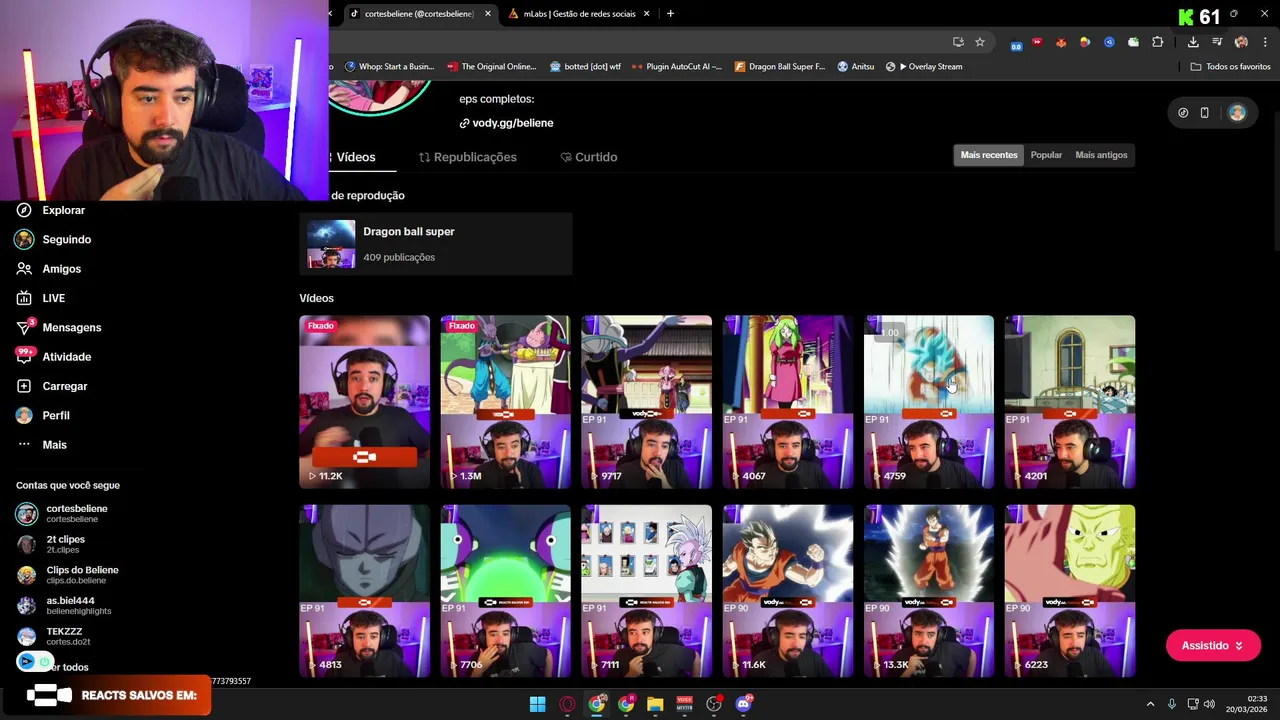Viewport: 1280px width, 720px height.
Task: Open Discord in taskbar
Action: click(743, 704)
